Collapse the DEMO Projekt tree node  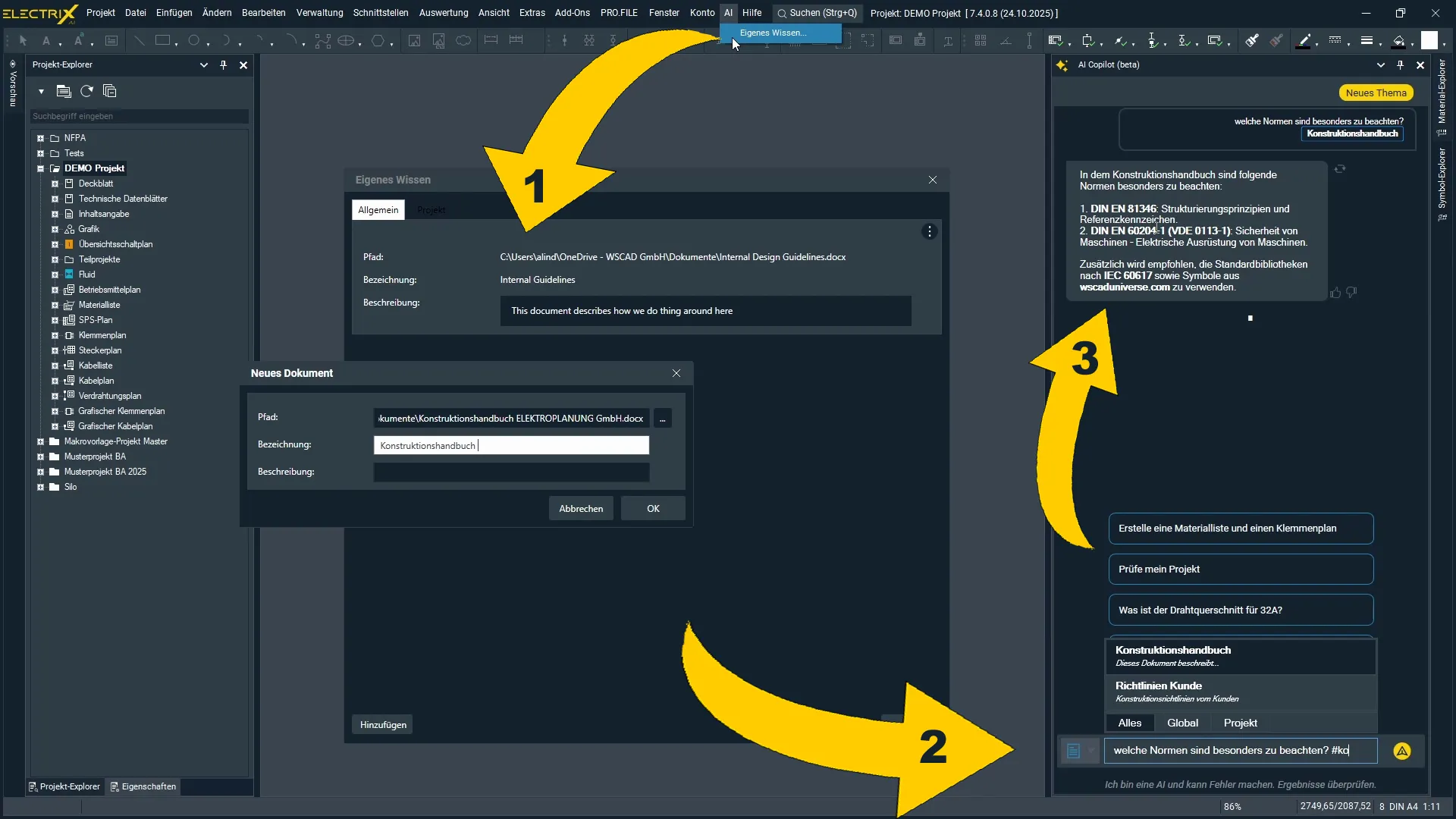[x=41, y=168]
